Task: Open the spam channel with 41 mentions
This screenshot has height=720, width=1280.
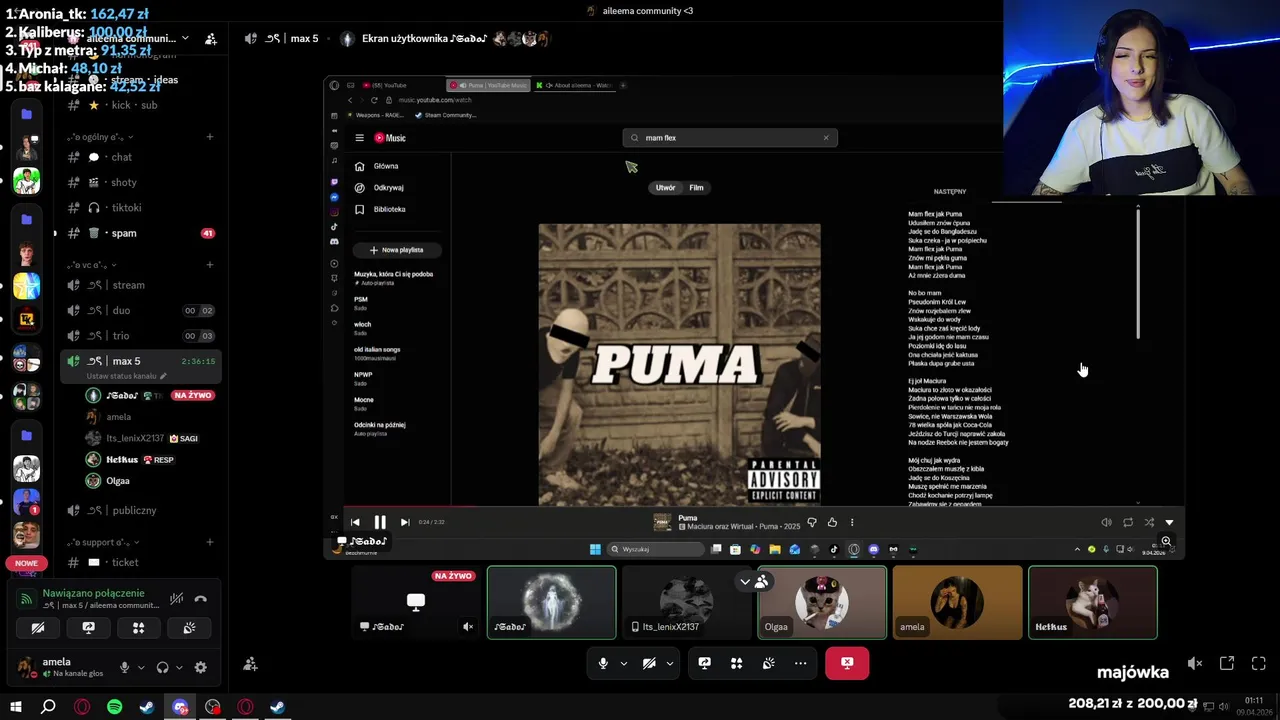Action: (x=141, y=233)
